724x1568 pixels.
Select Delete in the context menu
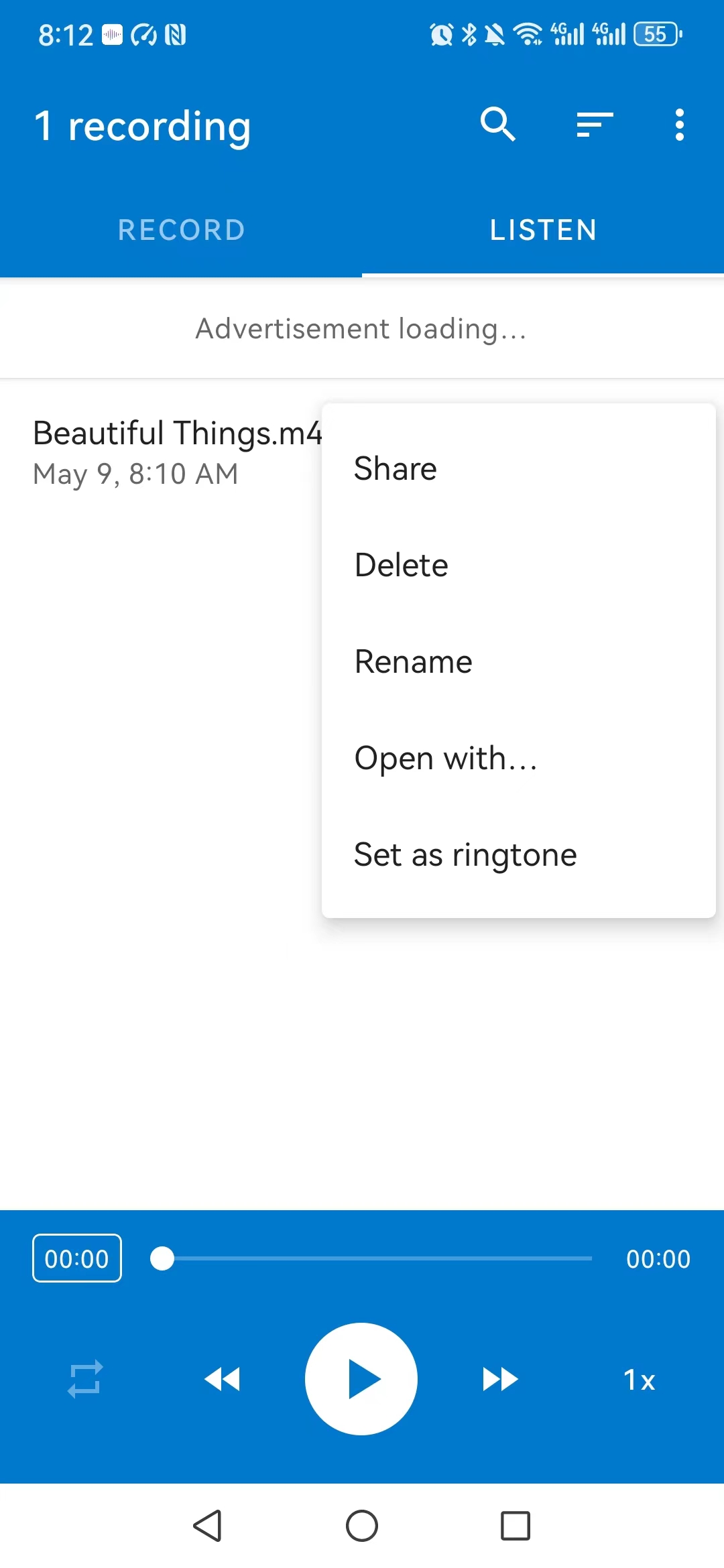coord(402,565)
